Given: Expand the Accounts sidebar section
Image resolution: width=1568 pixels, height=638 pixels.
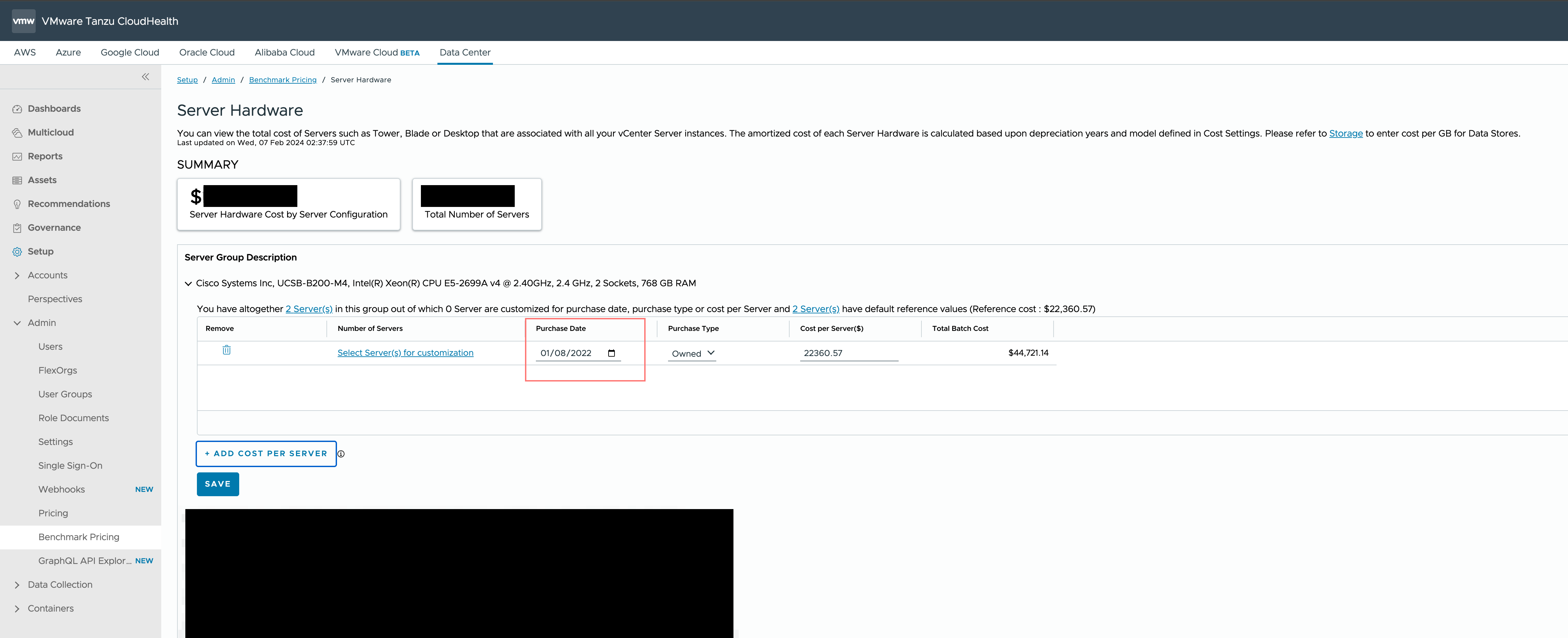Looking at the screenshot, I should click(x=17, y=276).
